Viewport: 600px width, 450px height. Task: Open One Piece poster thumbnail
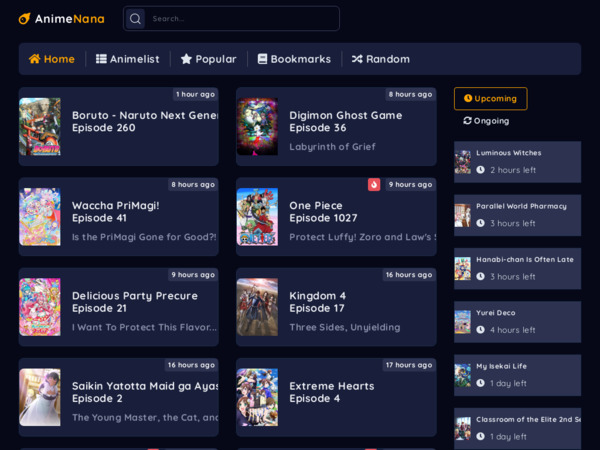(257, 217)
